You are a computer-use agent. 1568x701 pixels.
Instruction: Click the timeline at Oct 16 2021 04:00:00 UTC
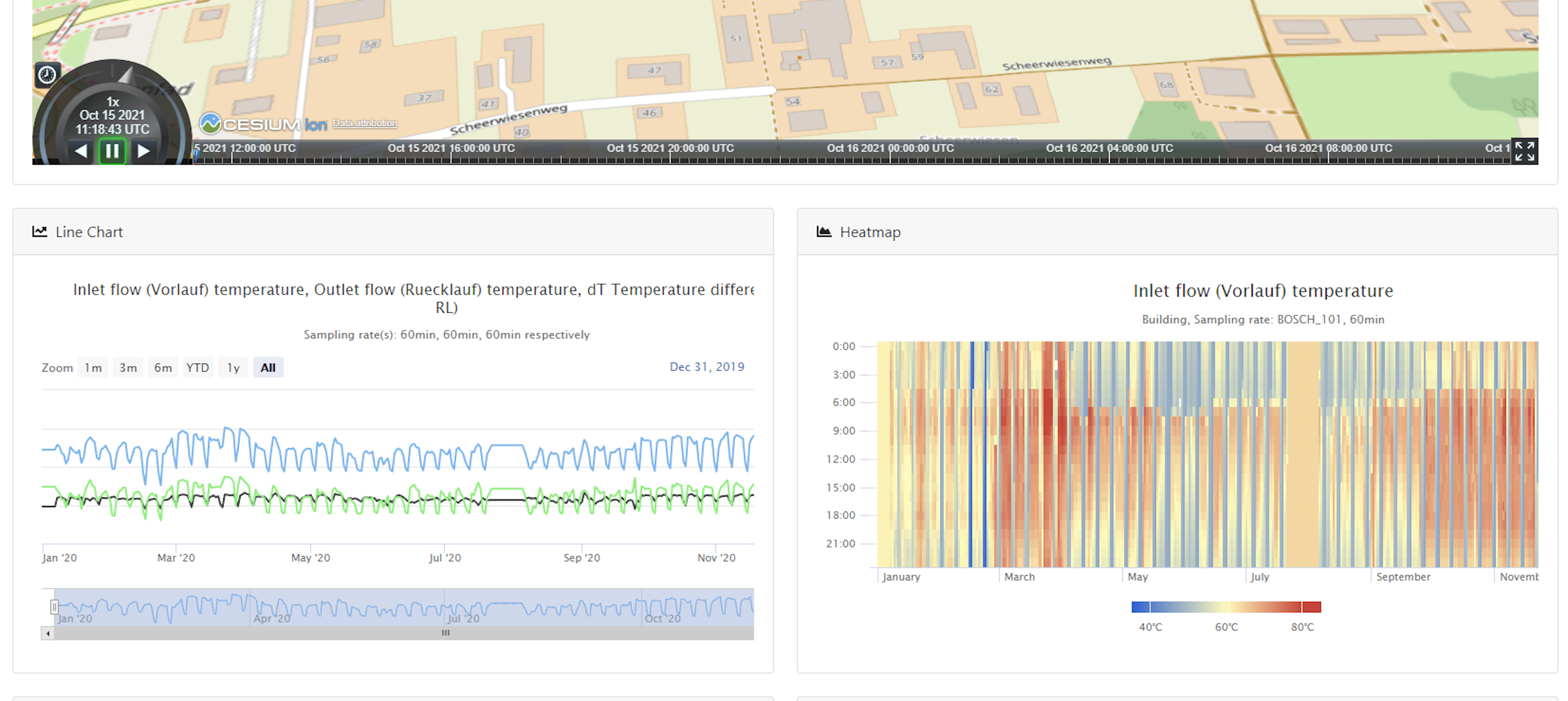pos(1109,148)
